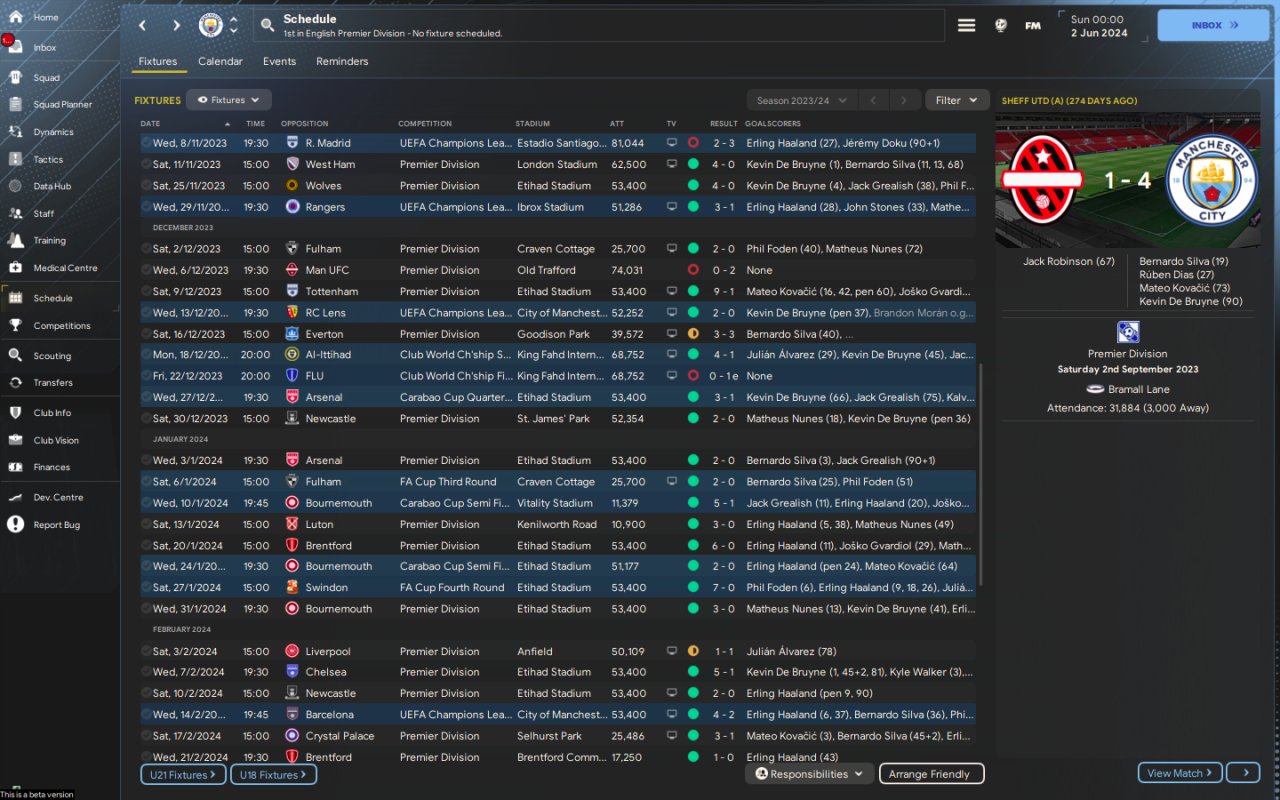Click the View Match button
The width and height of the screenshot is (1280, 800).
tap(1180, 773)
